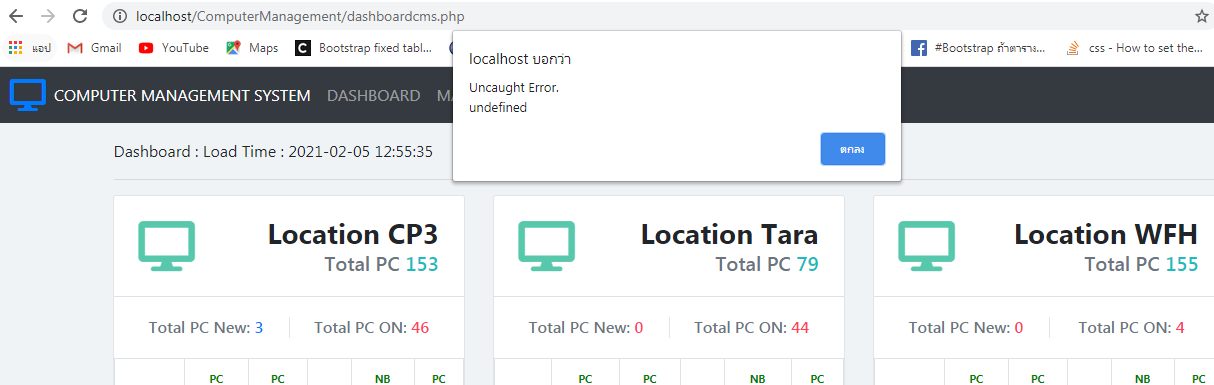The height and width of the screenshot is (385, 1214).
Task: Click the Location CP3 monitor icon
Action: point(166,246)
